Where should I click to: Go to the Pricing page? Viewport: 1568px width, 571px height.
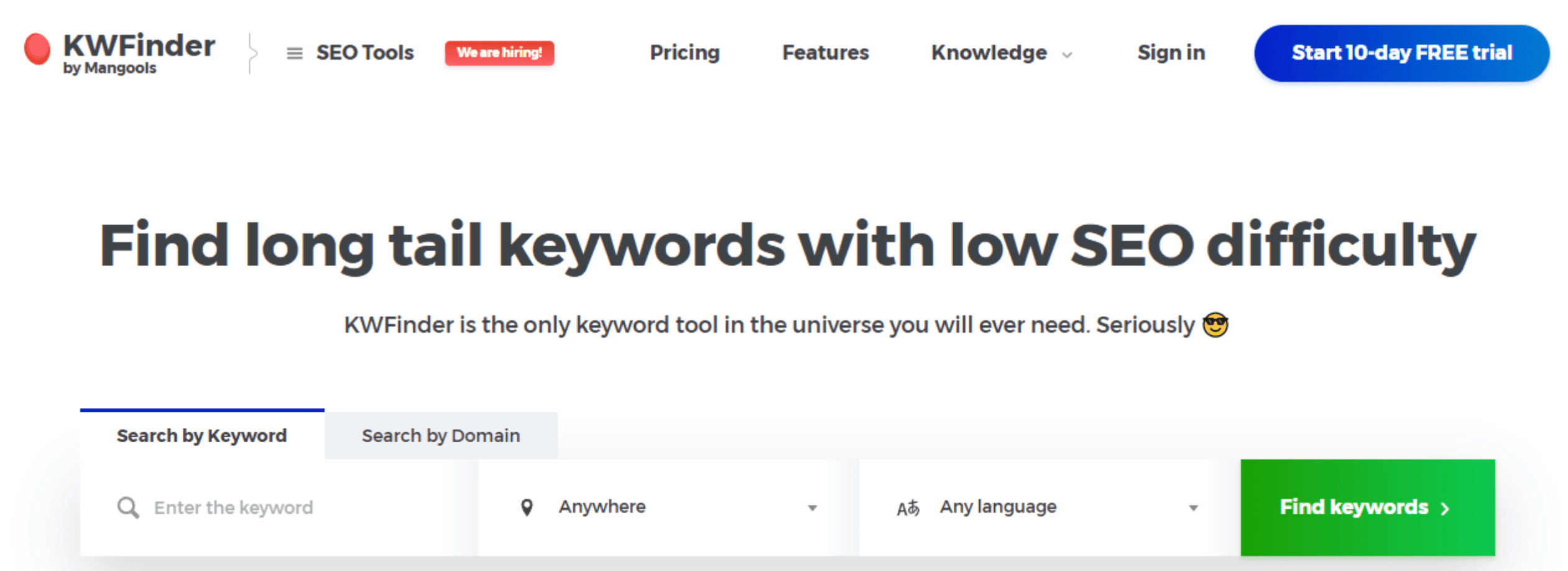(685, 53)
